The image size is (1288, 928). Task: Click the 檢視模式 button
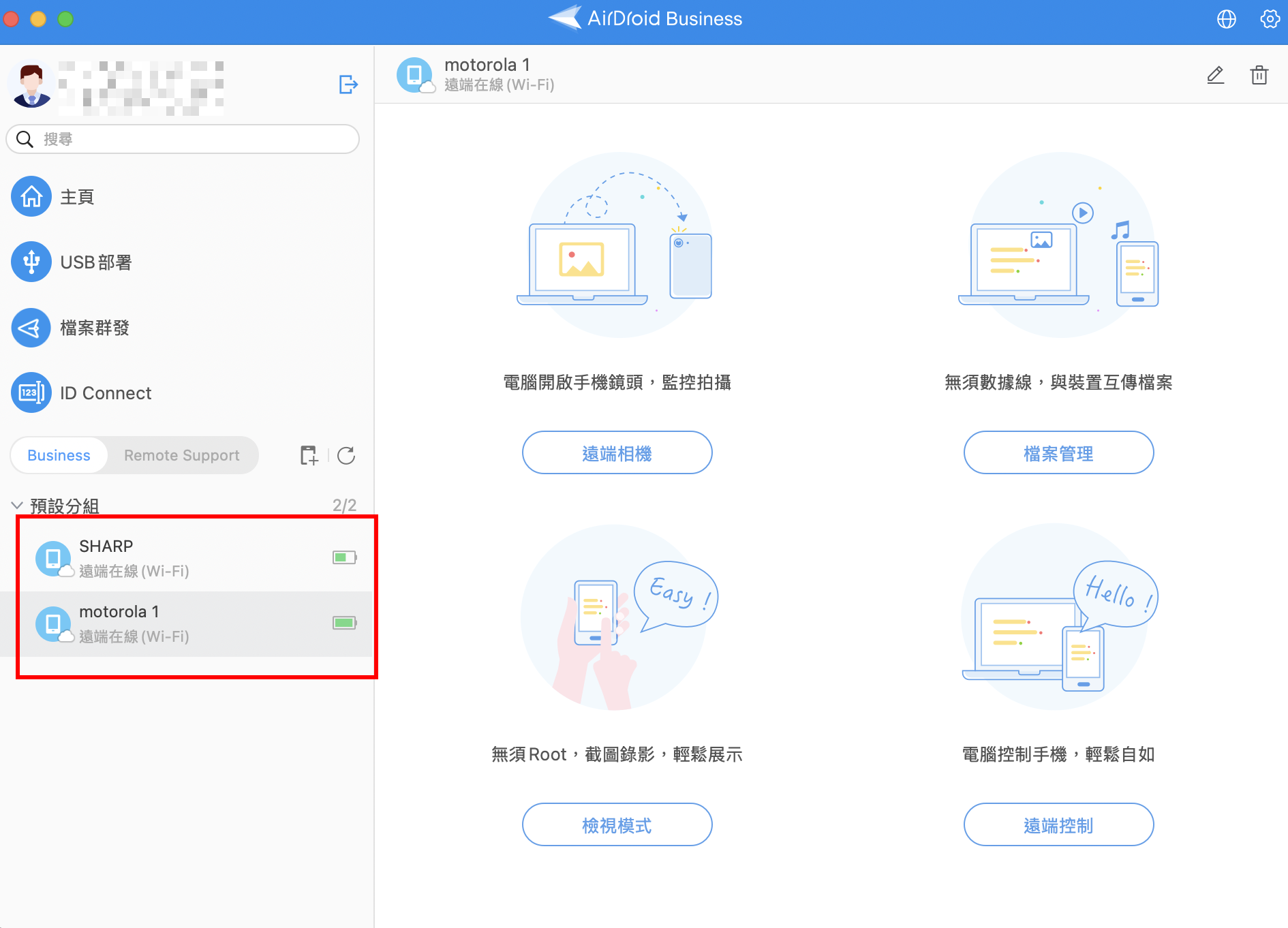pyautogui.click(x=617, y=824)
